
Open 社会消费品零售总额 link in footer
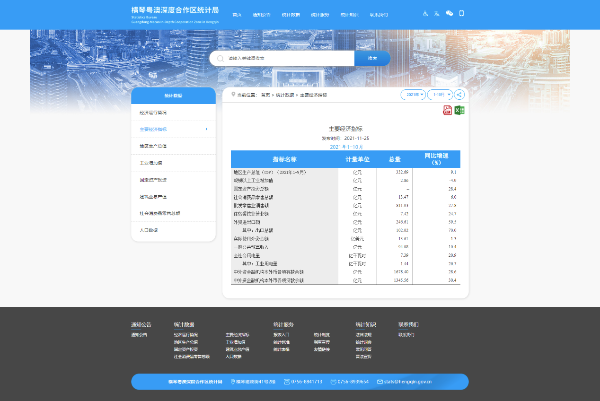[x=192, y=357]
